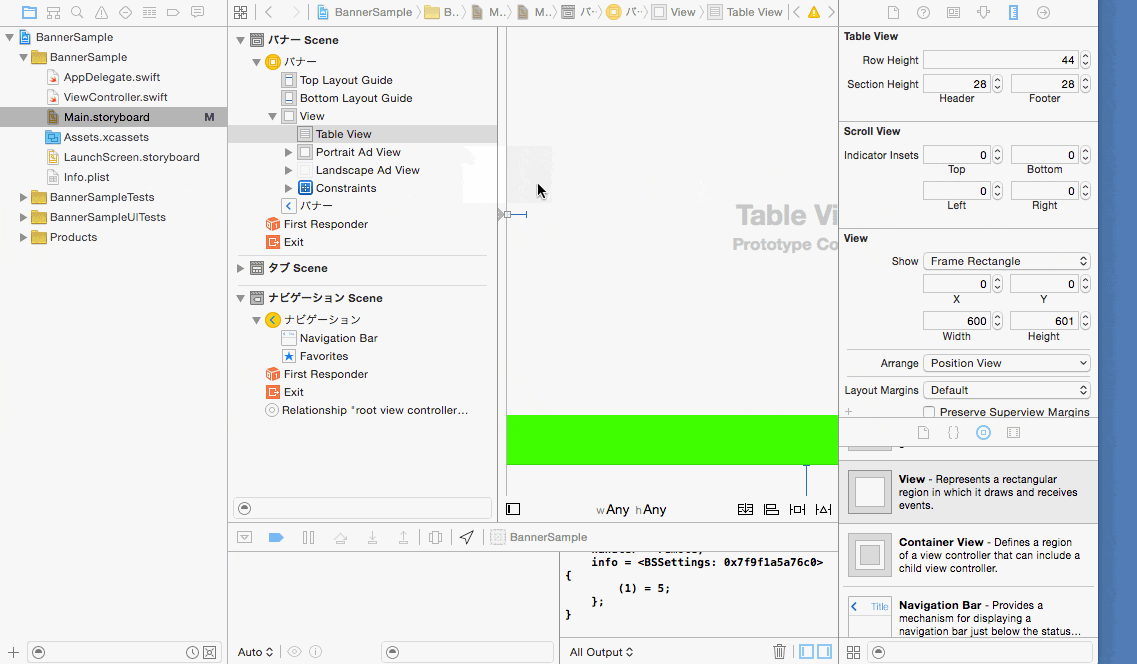Screen dimensions: 1137x664
Task: Enable Preserve Superview Margins checkbox
Action: [x=929, y=412]
